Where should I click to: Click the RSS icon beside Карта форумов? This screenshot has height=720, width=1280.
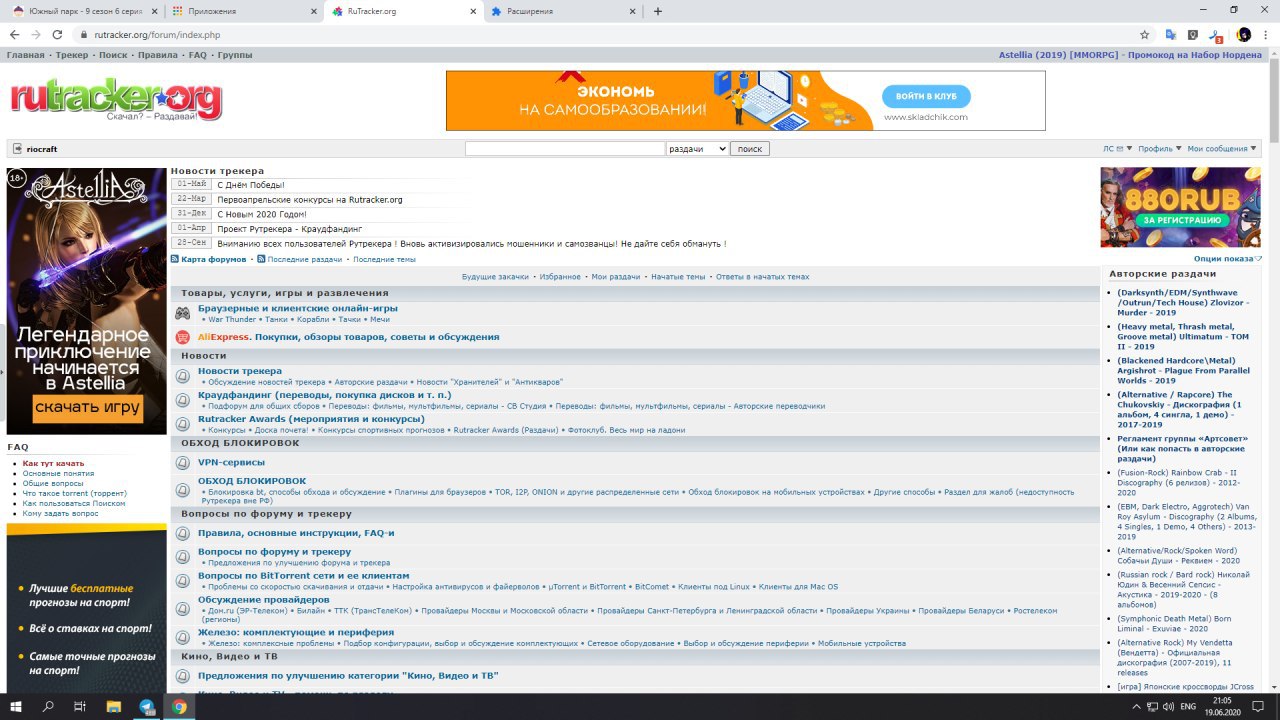pos(175,259)
